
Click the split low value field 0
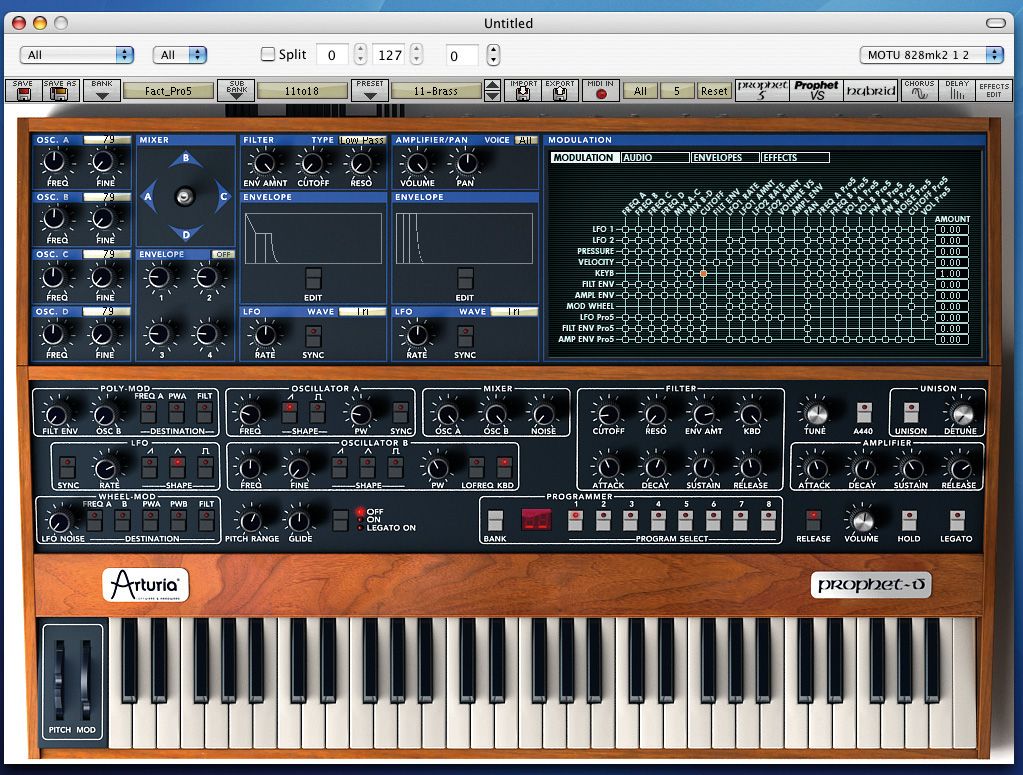click(332, 55)
